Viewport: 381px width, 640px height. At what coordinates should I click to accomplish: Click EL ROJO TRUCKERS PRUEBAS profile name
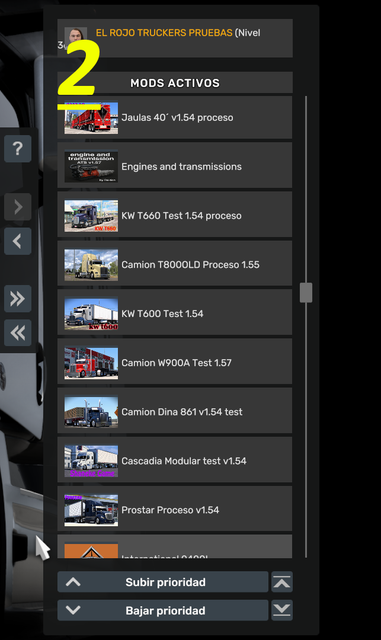pyautogui.click(x=164, y=33)
